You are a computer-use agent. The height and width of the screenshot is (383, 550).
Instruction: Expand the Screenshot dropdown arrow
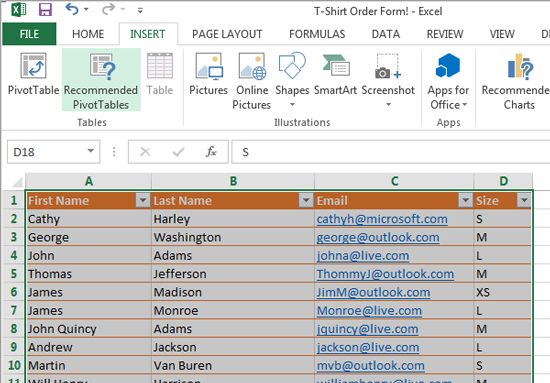(x=388, y=105)
